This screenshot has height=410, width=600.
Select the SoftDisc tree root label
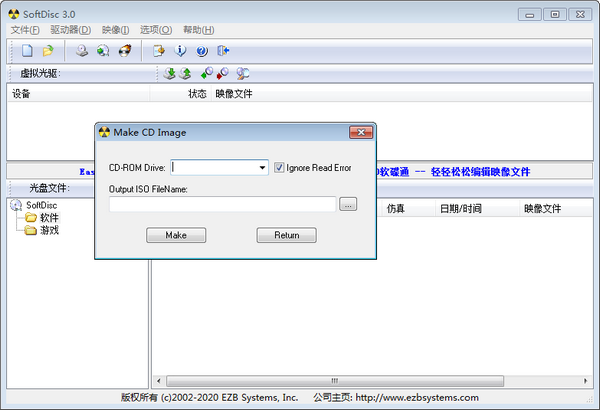[x=41, y=205]
